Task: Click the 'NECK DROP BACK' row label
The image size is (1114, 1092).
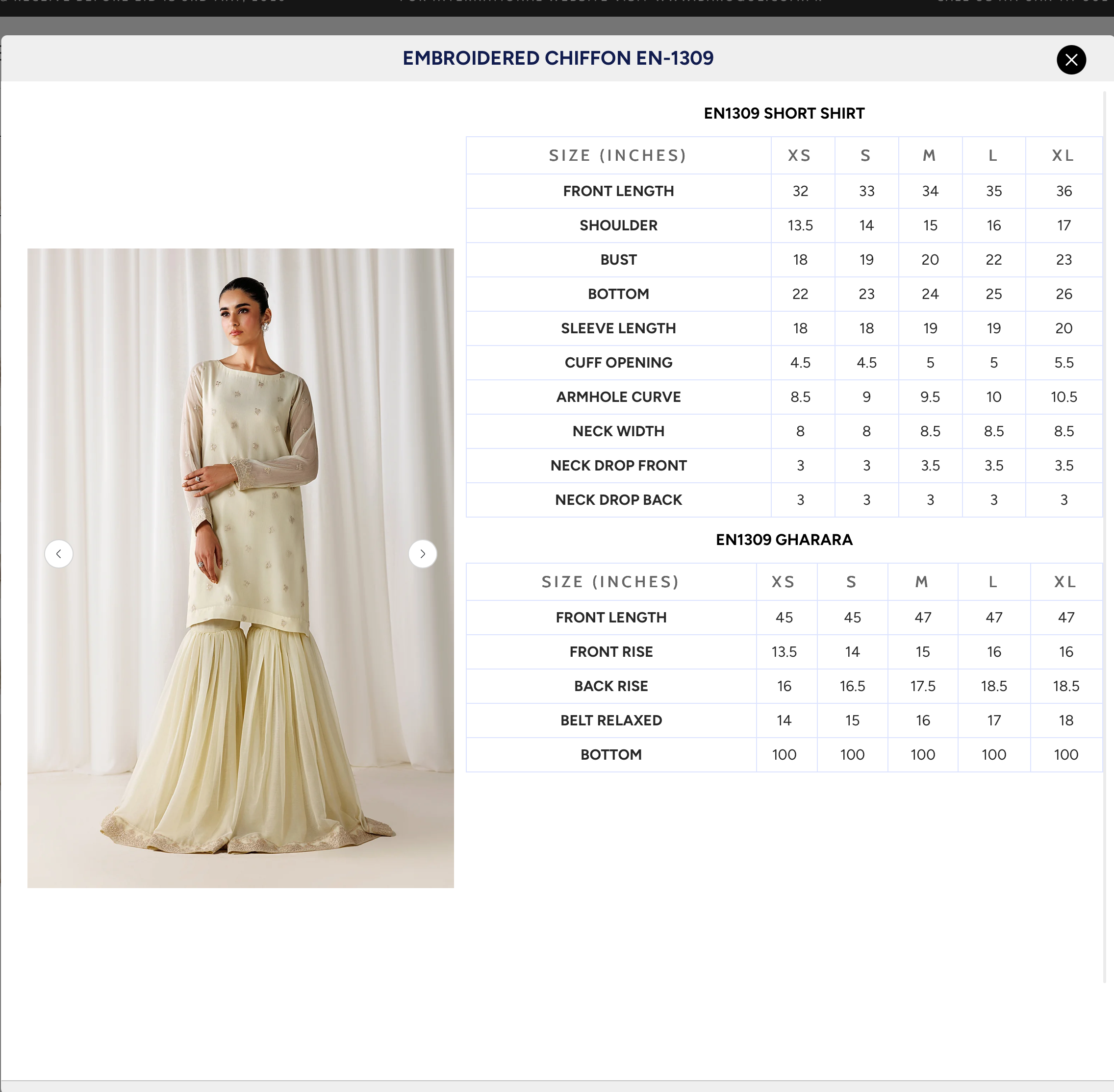Action: (x=618, y=500)
